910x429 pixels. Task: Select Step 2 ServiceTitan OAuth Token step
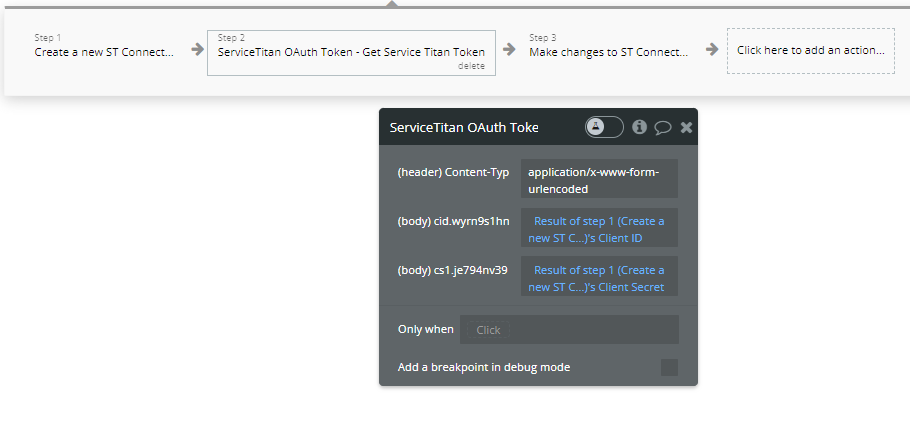click(351, 53)
